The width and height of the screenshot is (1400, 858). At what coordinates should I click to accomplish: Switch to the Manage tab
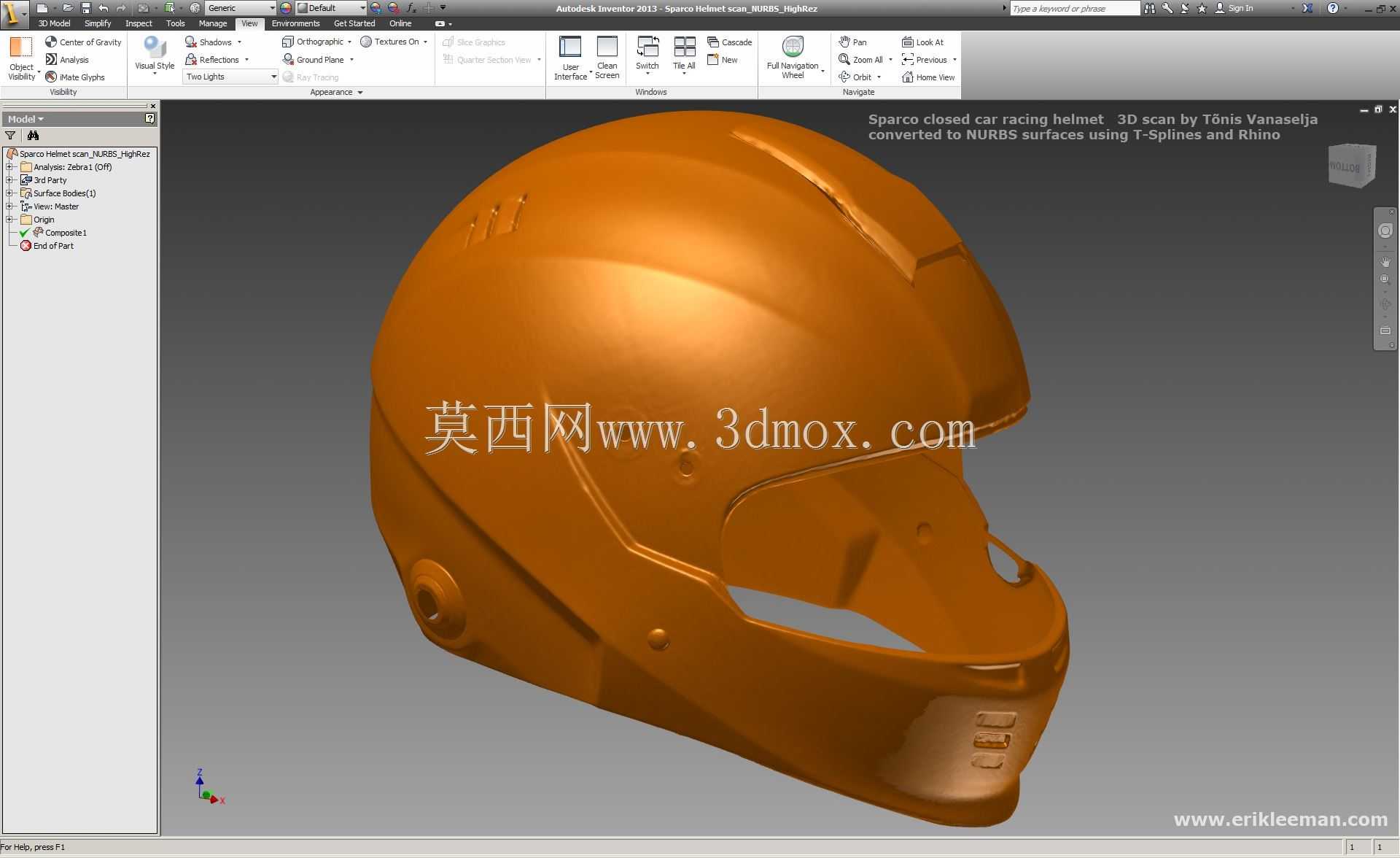(213, 23)
